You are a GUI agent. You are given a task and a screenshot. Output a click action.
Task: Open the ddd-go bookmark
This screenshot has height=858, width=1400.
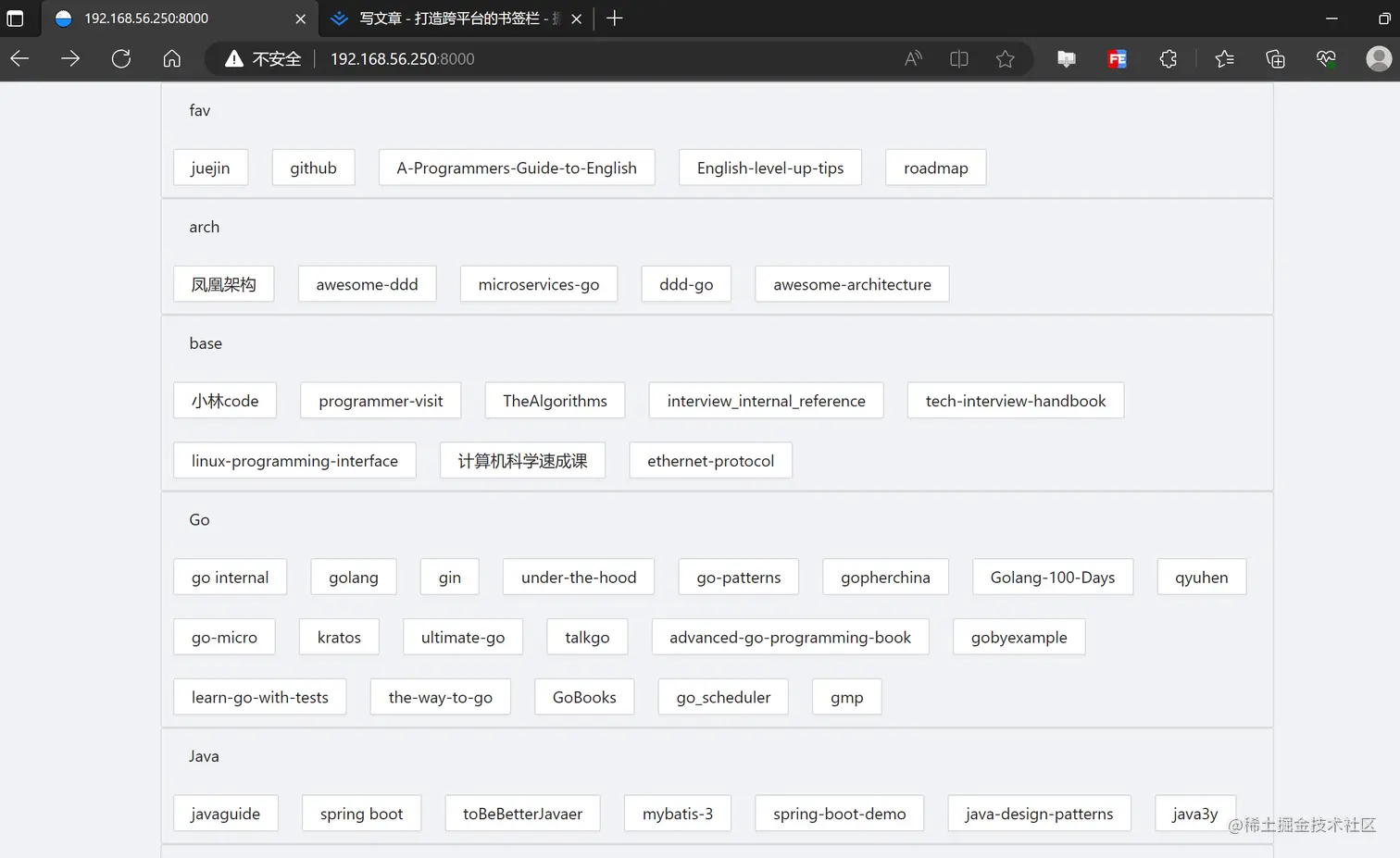[686, 284]
